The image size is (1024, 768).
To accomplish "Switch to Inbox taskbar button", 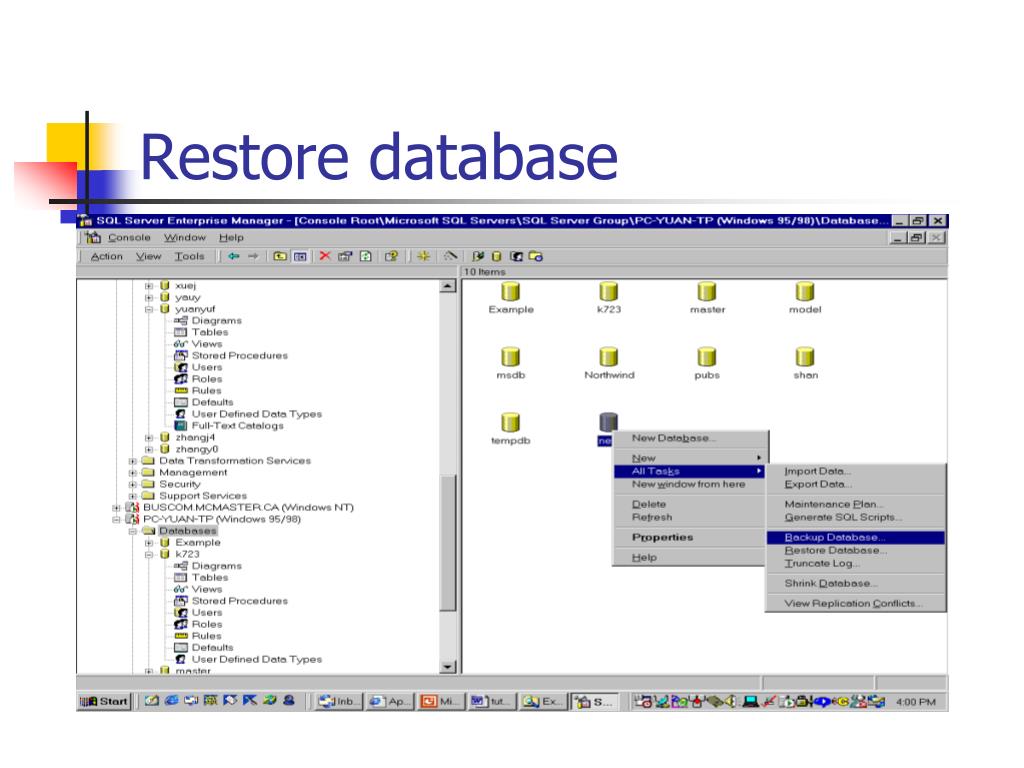I will coord(339,701).
